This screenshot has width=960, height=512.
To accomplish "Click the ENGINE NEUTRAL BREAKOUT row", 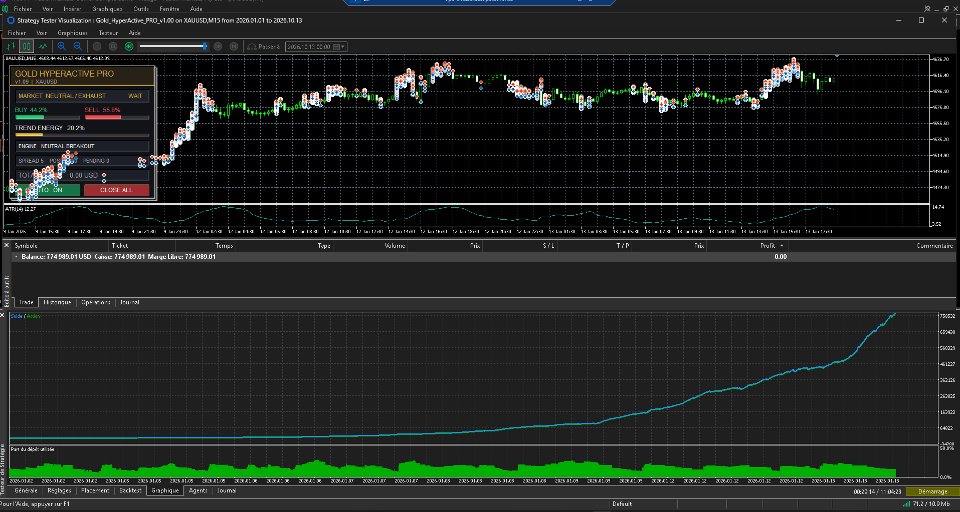I will (x=82, y=146).
